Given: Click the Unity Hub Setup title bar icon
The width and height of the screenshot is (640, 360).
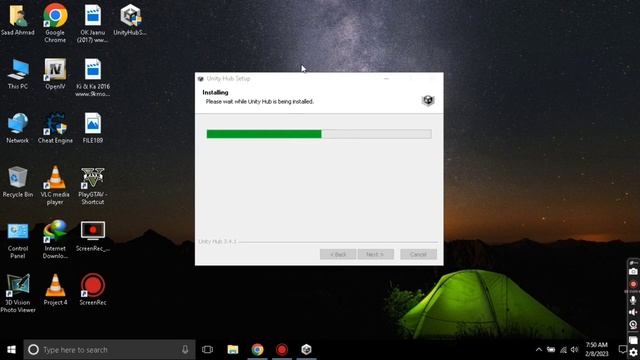Looking at the screenshot, I should 200,79.
